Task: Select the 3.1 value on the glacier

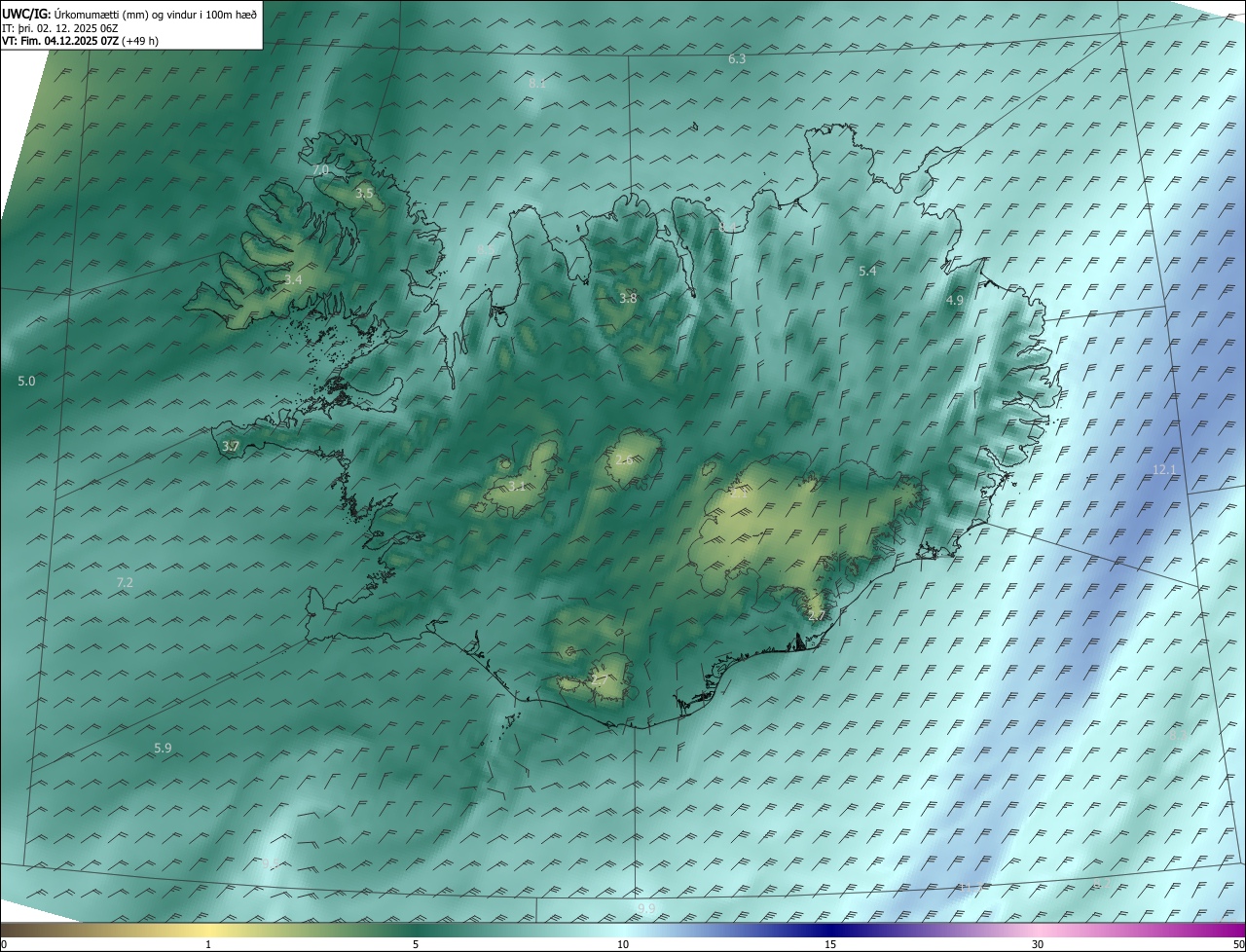Action: 517,486
